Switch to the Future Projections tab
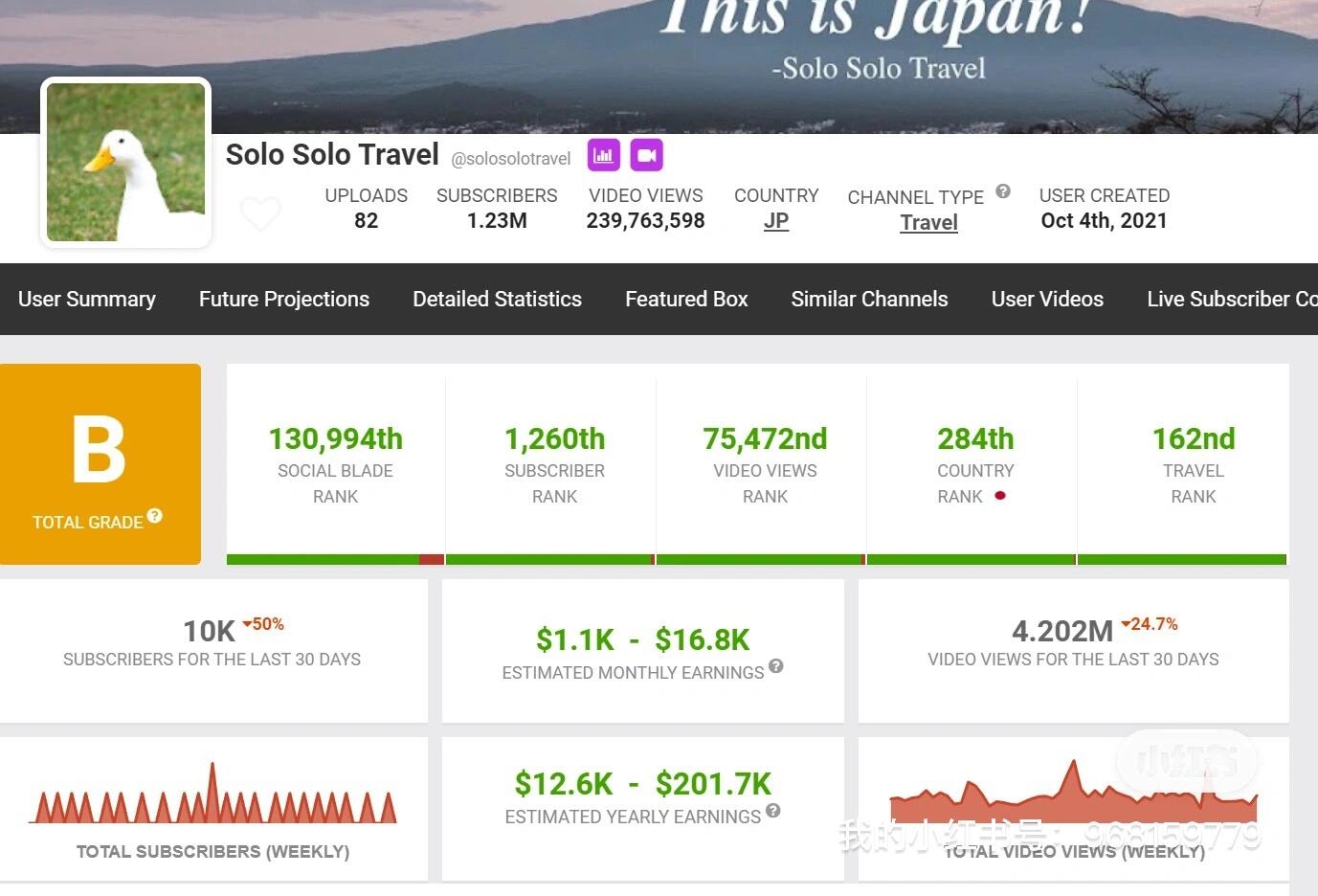Screen dimensions: 1318x896 [x=284, y=299]
